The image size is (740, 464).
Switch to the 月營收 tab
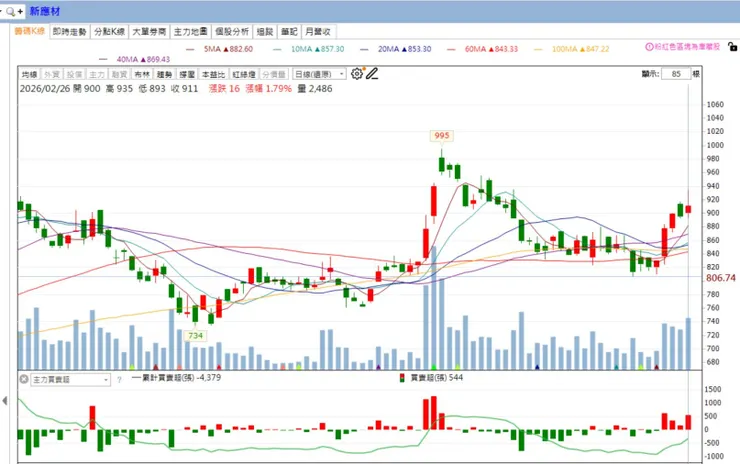(x=318, y=32)
